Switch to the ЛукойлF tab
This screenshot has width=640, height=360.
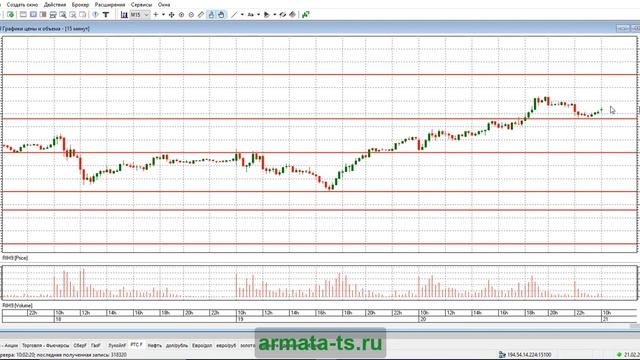coord(117,345)
